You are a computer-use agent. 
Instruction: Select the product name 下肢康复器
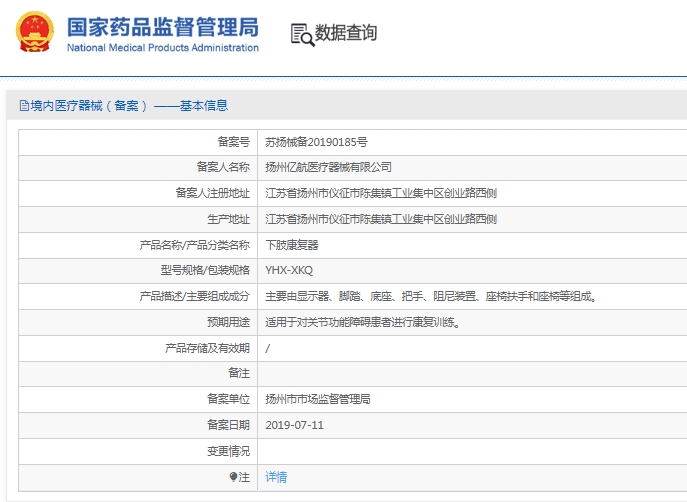click(292, 245)
